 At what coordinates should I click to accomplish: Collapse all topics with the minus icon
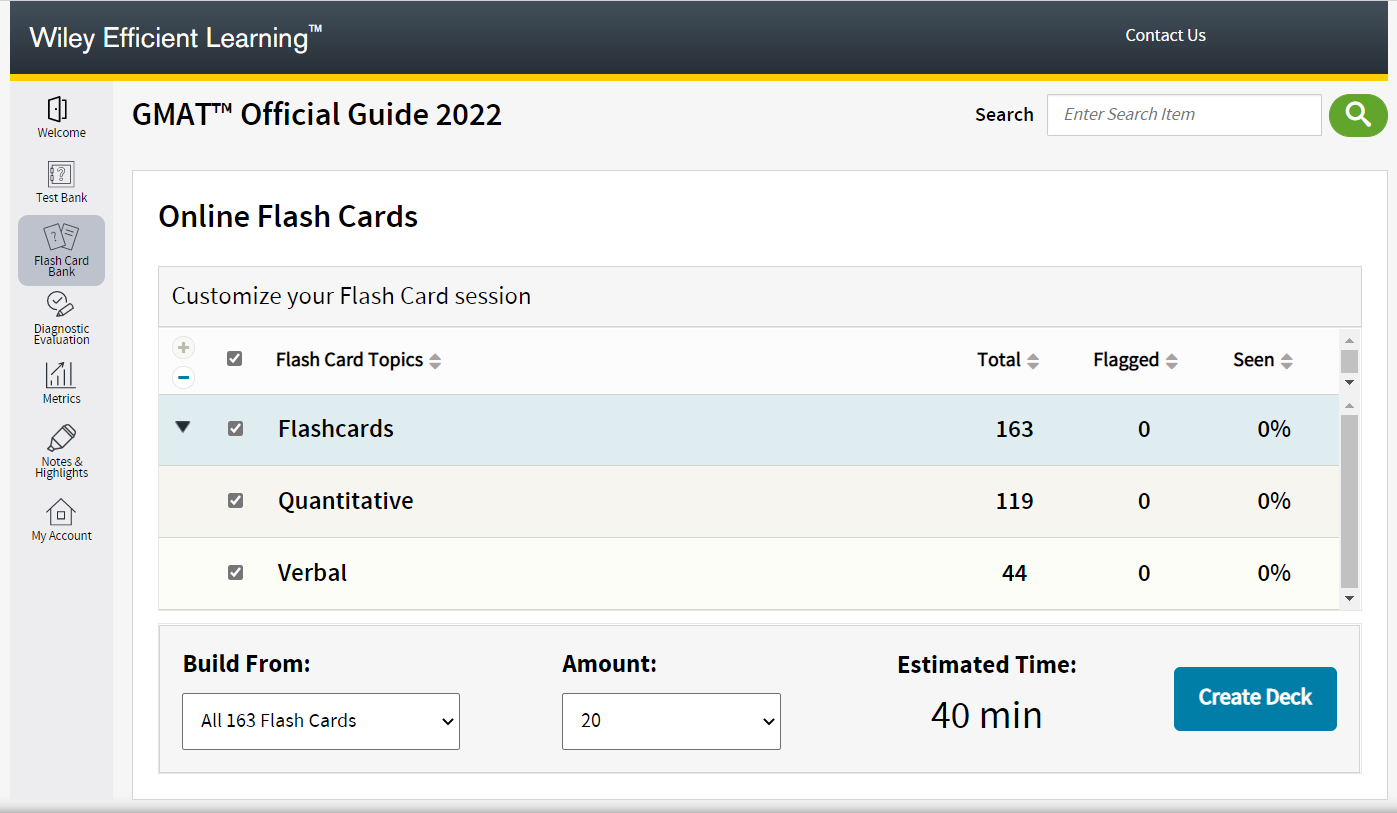183,377
